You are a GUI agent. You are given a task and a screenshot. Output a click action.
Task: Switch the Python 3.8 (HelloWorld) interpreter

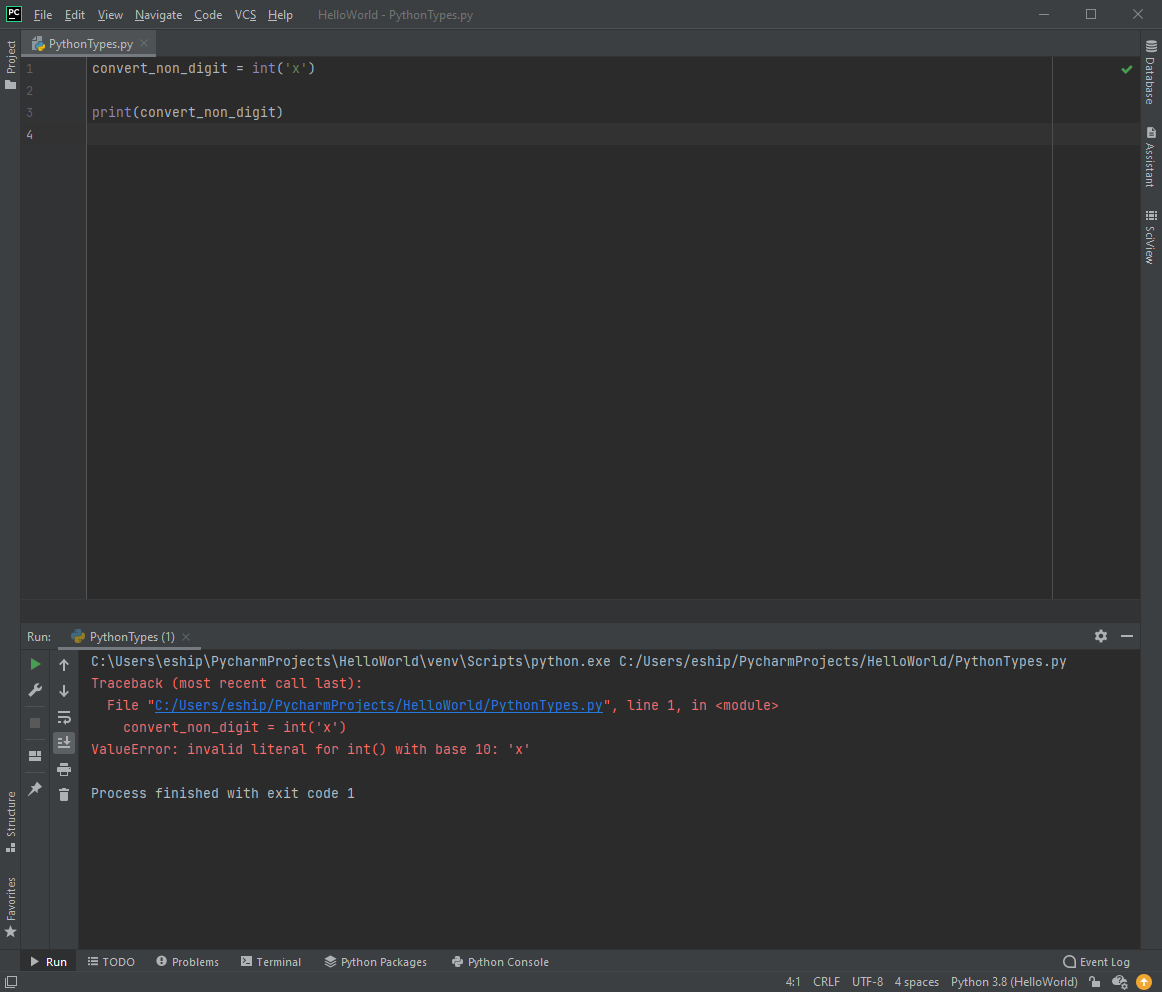tap(1013, 982)
